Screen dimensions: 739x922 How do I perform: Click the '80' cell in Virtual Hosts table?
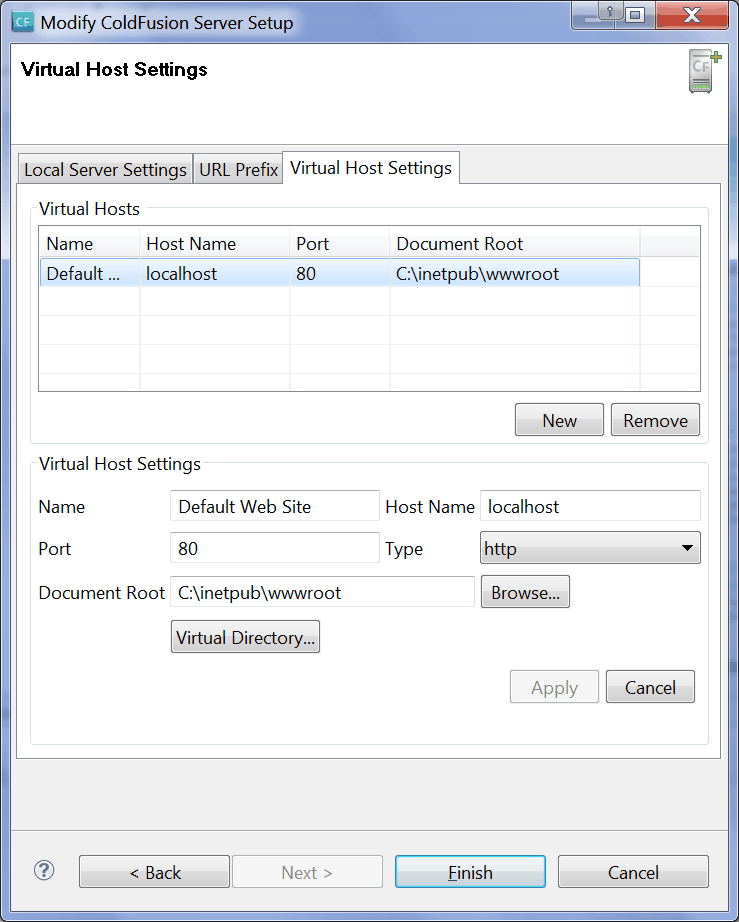[340, 273]
